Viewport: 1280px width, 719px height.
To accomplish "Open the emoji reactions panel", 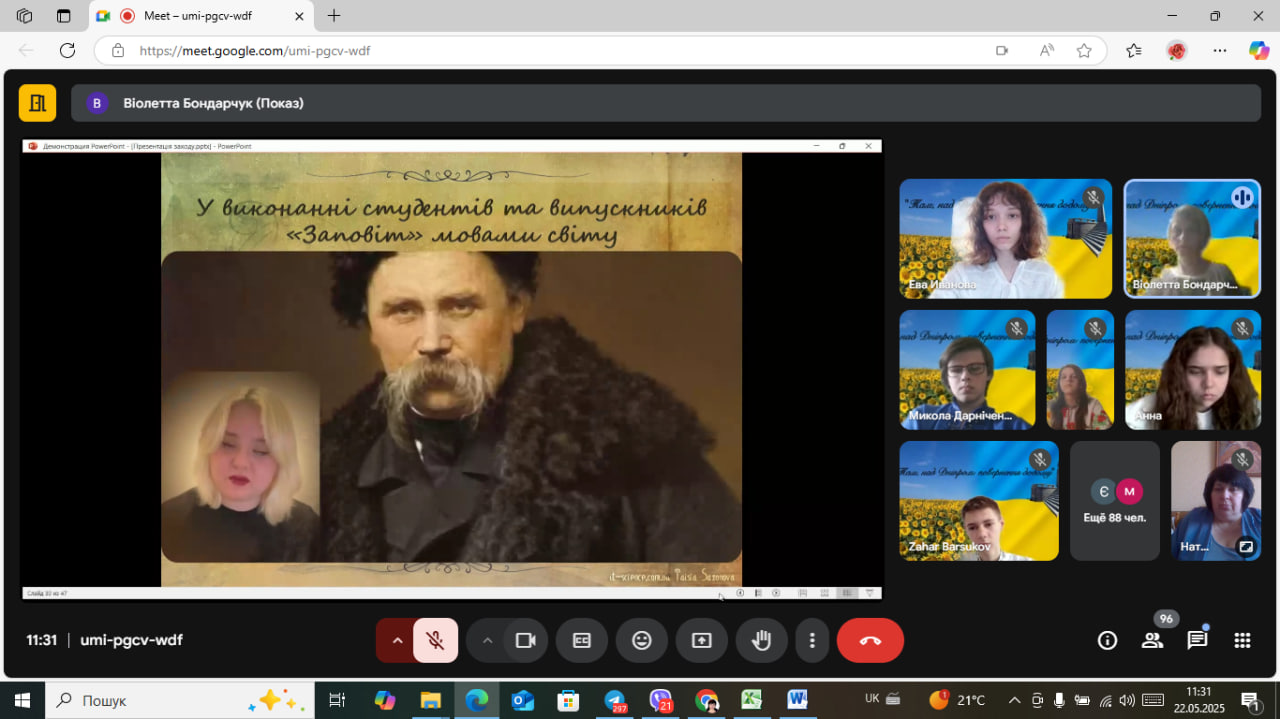I will (642, 641).
